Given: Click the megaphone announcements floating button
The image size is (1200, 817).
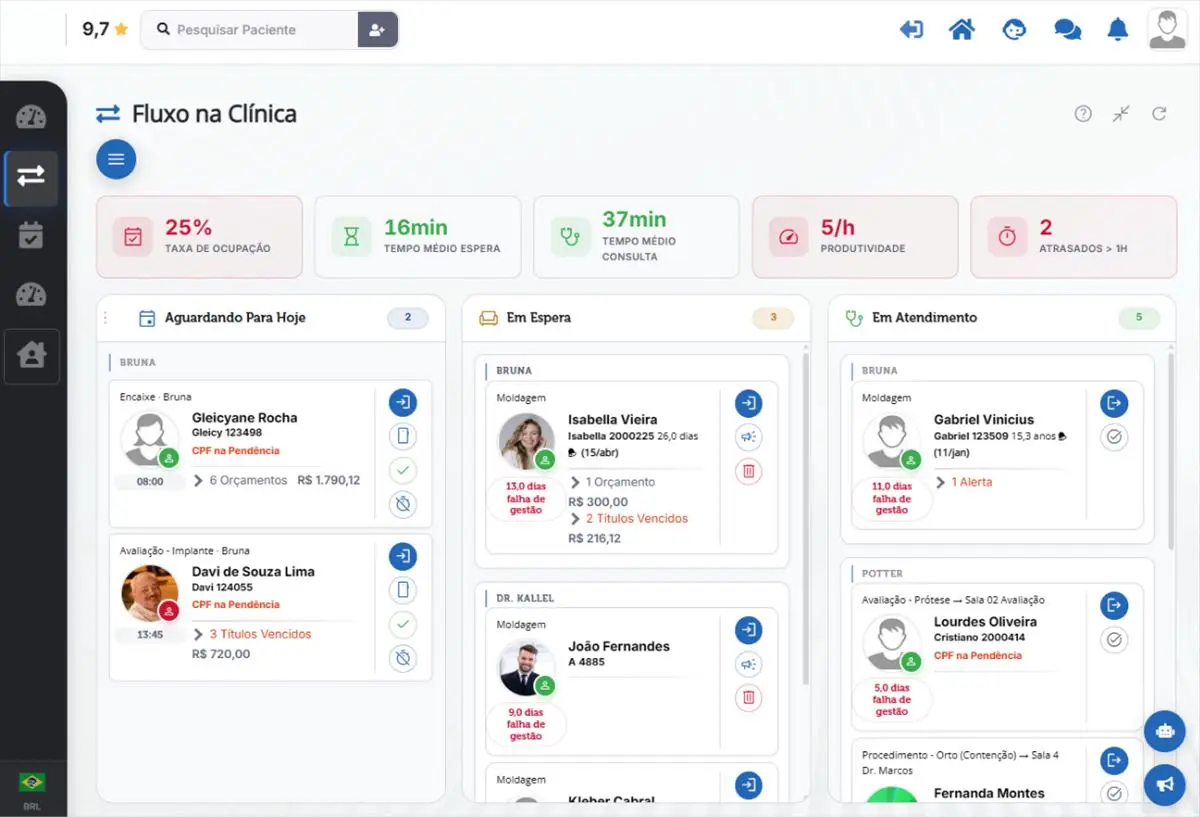Looking at the screenshot, I should [1164, 785].
